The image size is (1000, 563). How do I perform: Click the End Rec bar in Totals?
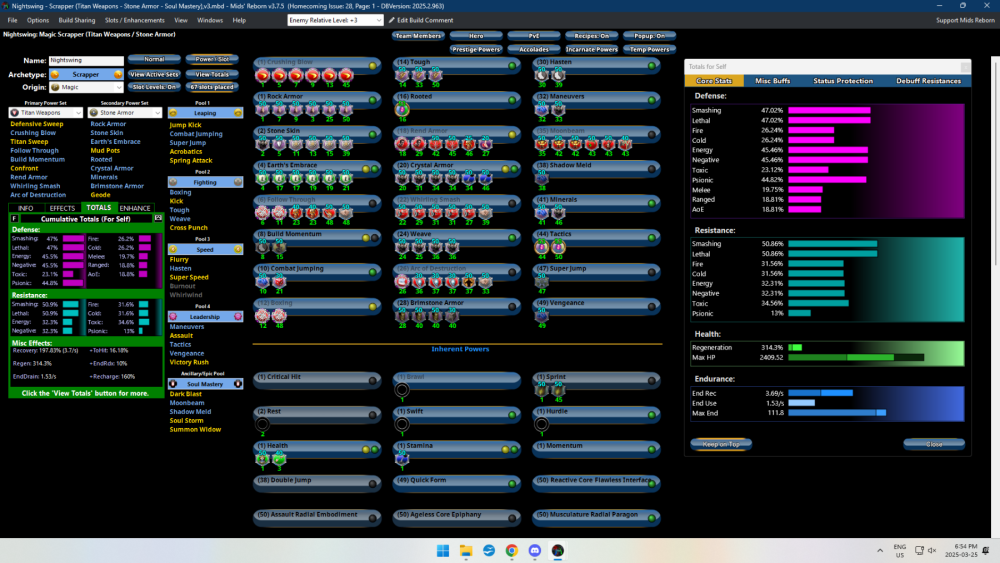(x=820, y=393)
